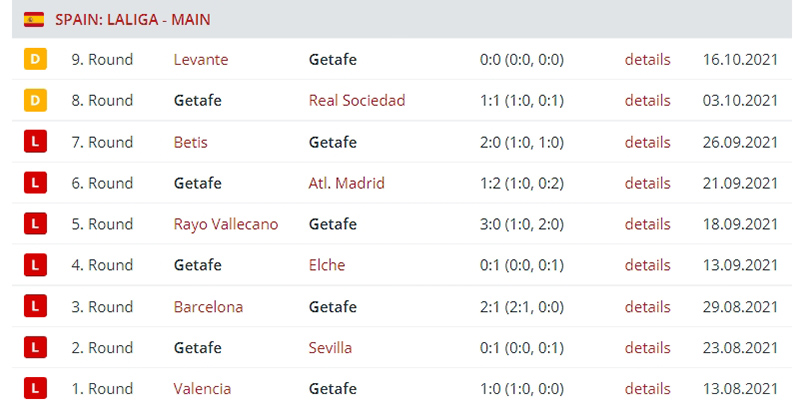The image size is (800, 402).
Task: Click the loss badge for Betis match
Action: (35, 142)
